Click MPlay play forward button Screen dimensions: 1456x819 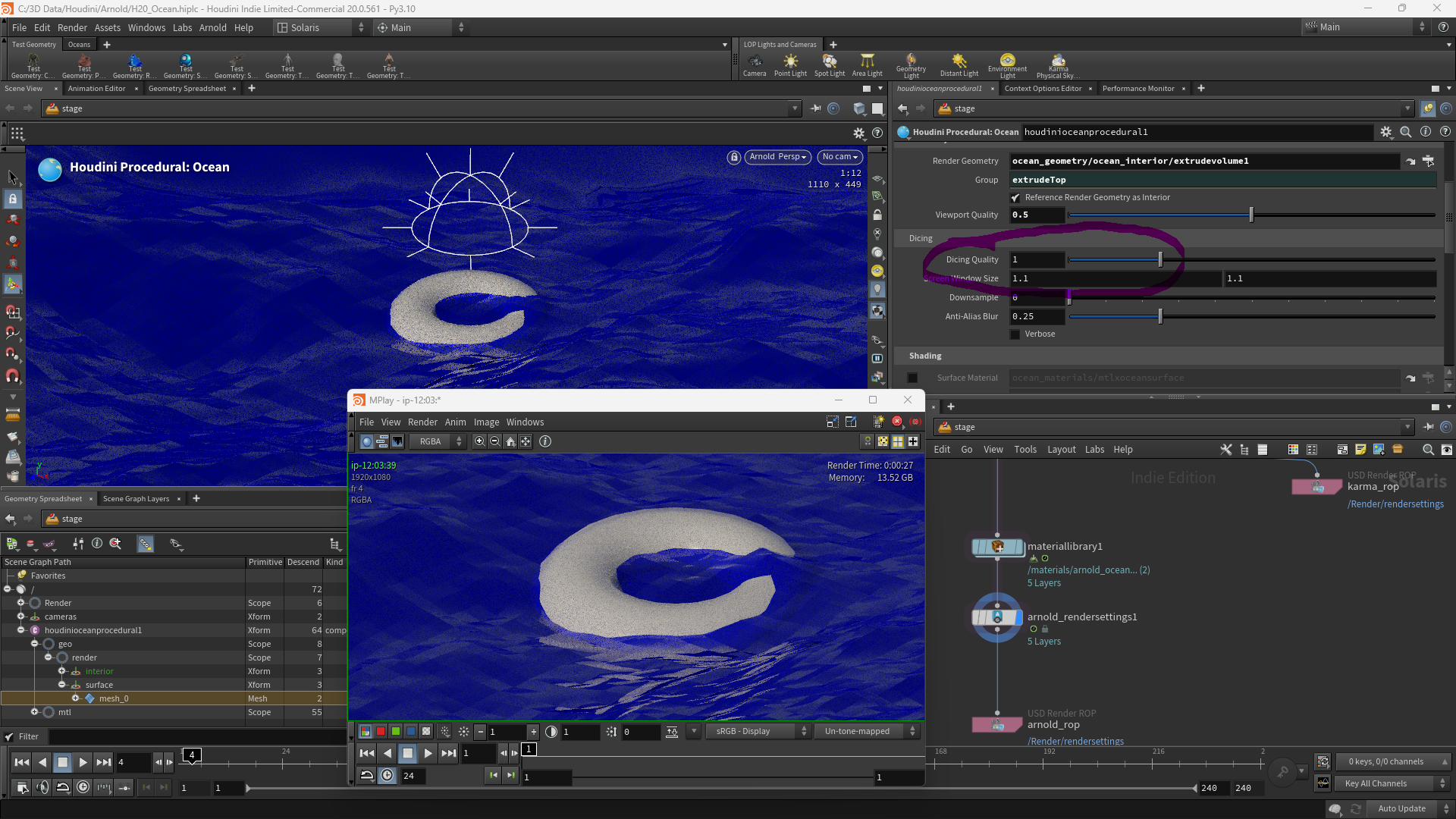(x=428, y=753)
